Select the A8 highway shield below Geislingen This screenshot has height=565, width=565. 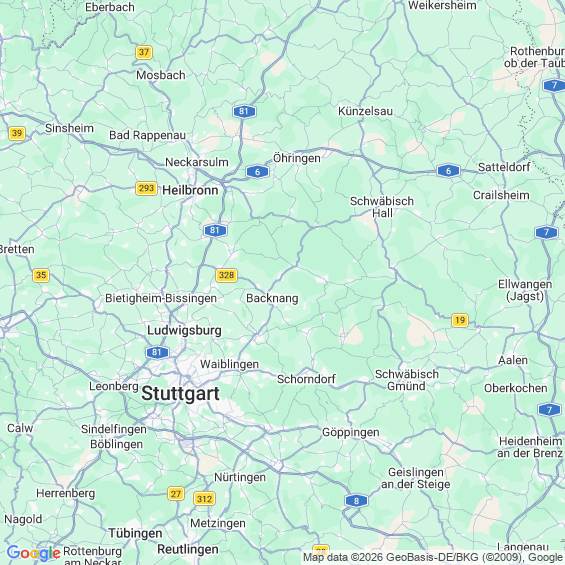coord(356,501)
